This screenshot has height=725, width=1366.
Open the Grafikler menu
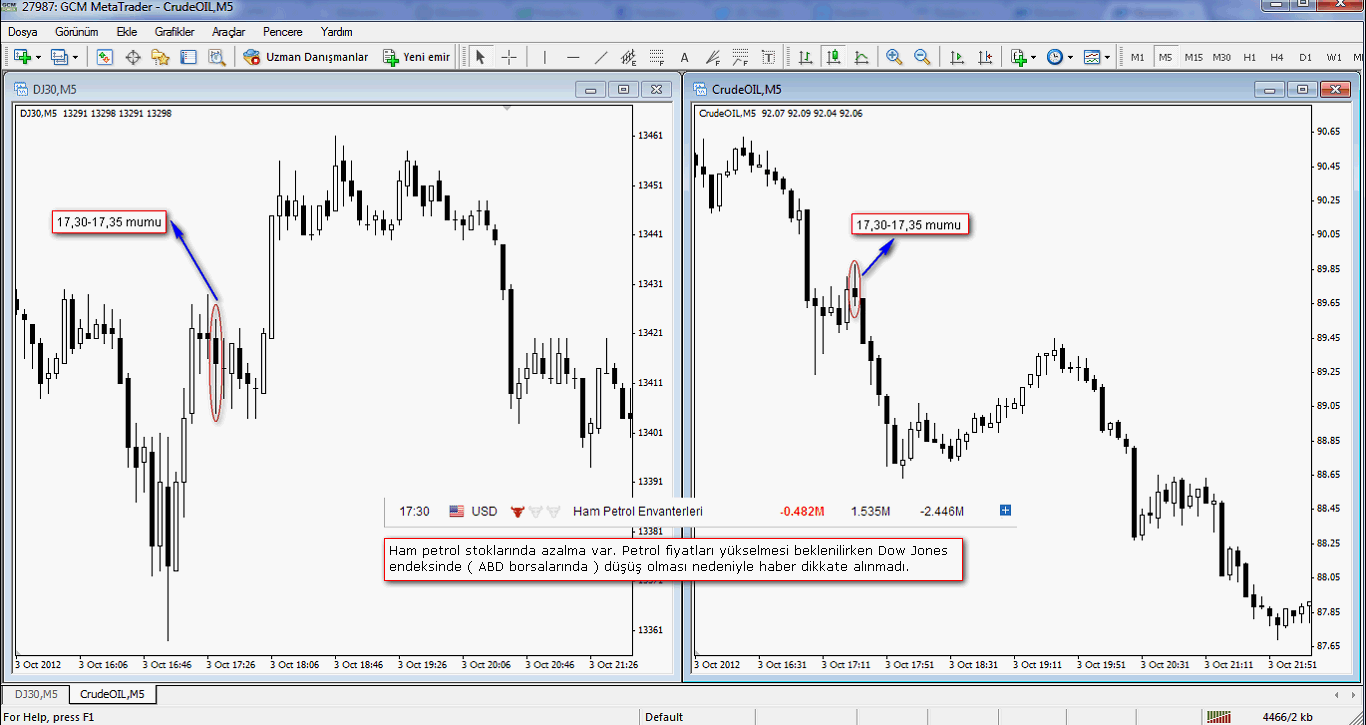(174, 32)
